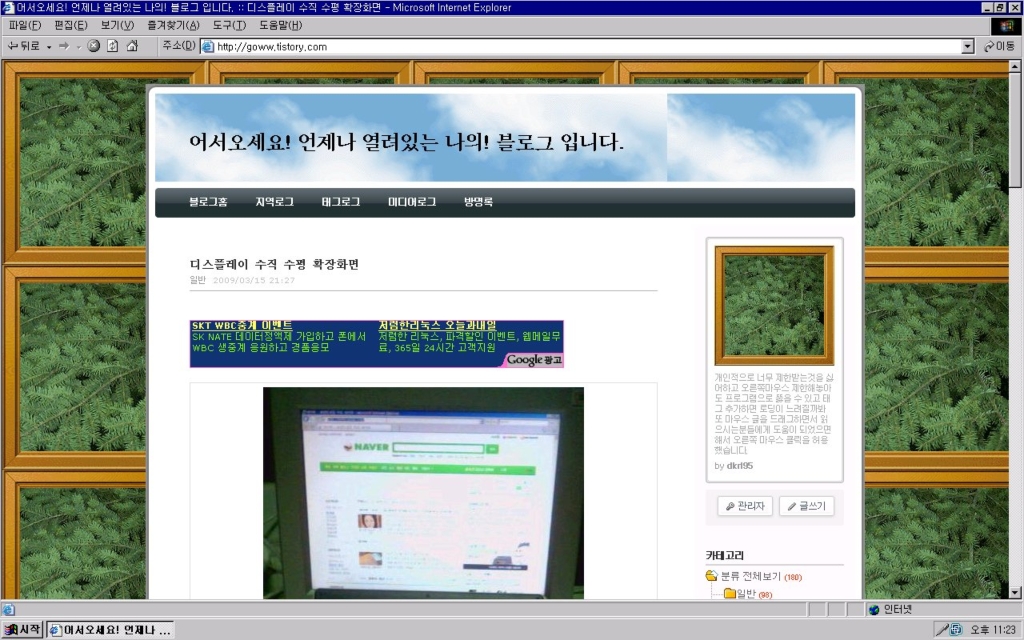Select 분류 전체보기 category link
Image resolution: width=1024 pixels, height=640 pixels.
750,576
